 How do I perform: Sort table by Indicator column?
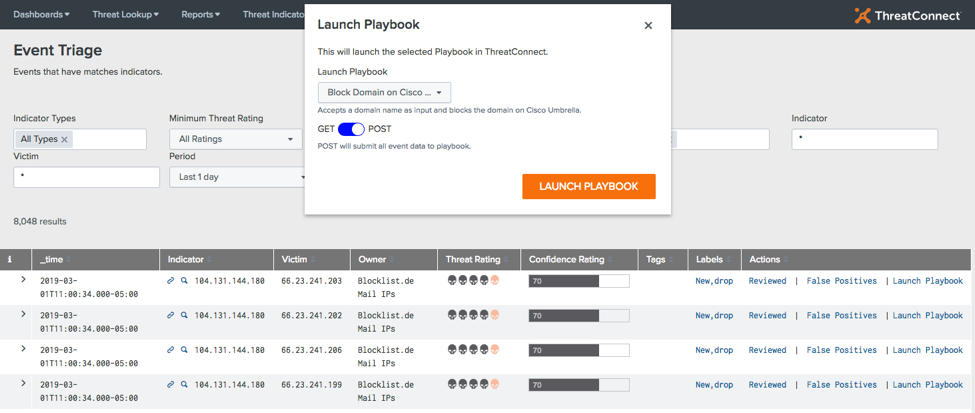[x=190, y=259]
